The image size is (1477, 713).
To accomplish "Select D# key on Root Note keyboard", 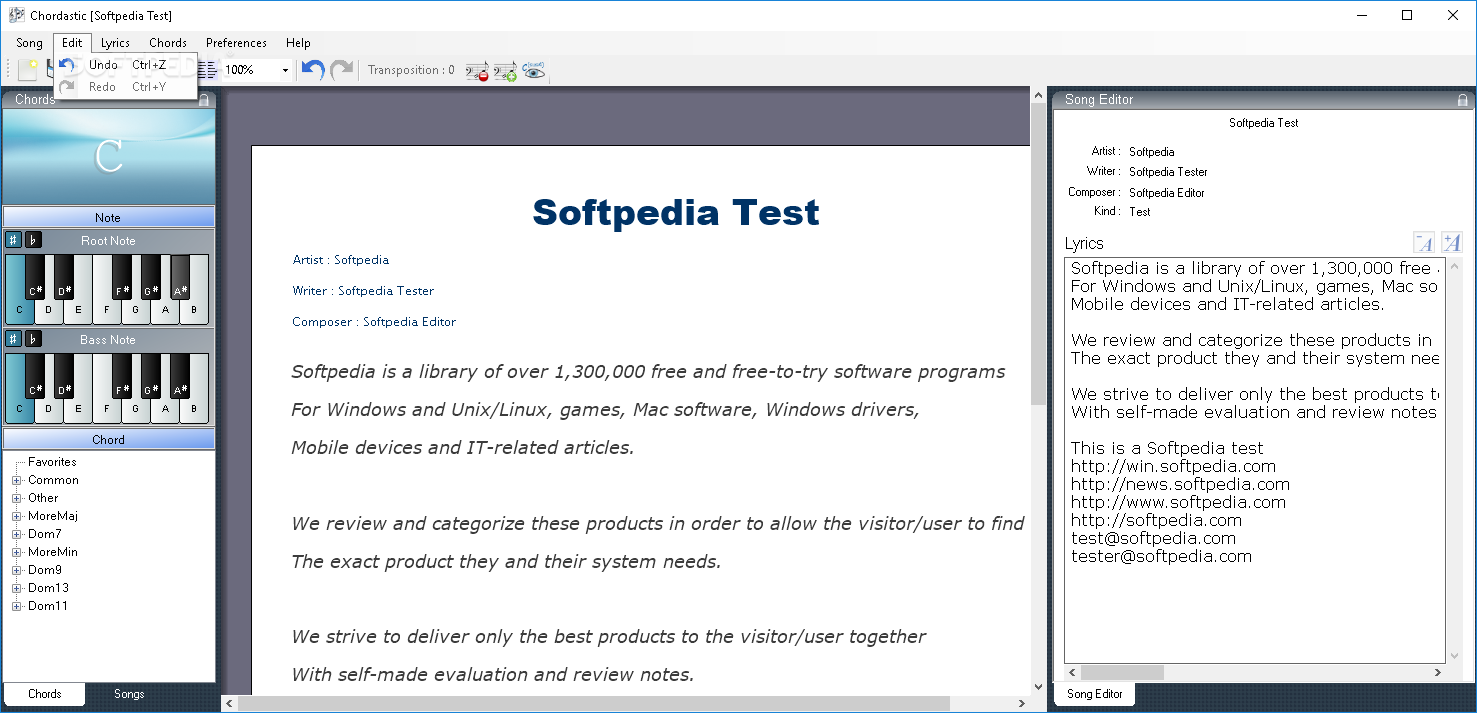I will [64, 276].
